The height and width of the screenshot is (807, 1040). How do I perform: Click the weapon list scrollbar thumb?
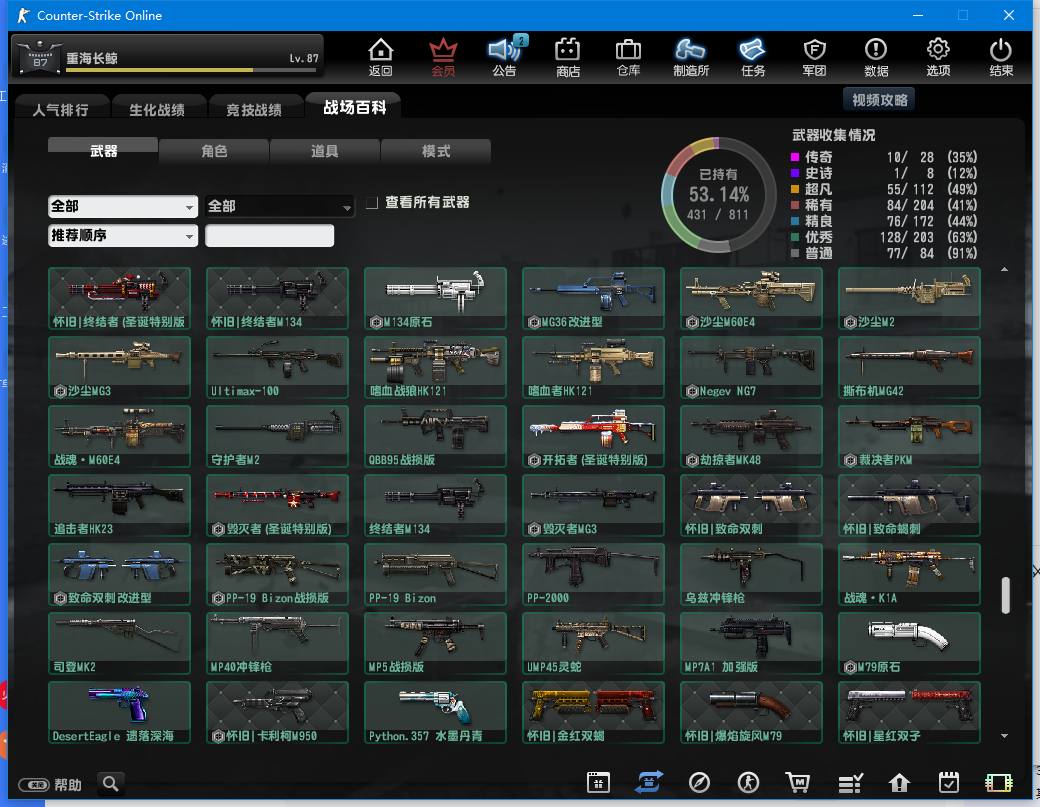(1005, 595)
